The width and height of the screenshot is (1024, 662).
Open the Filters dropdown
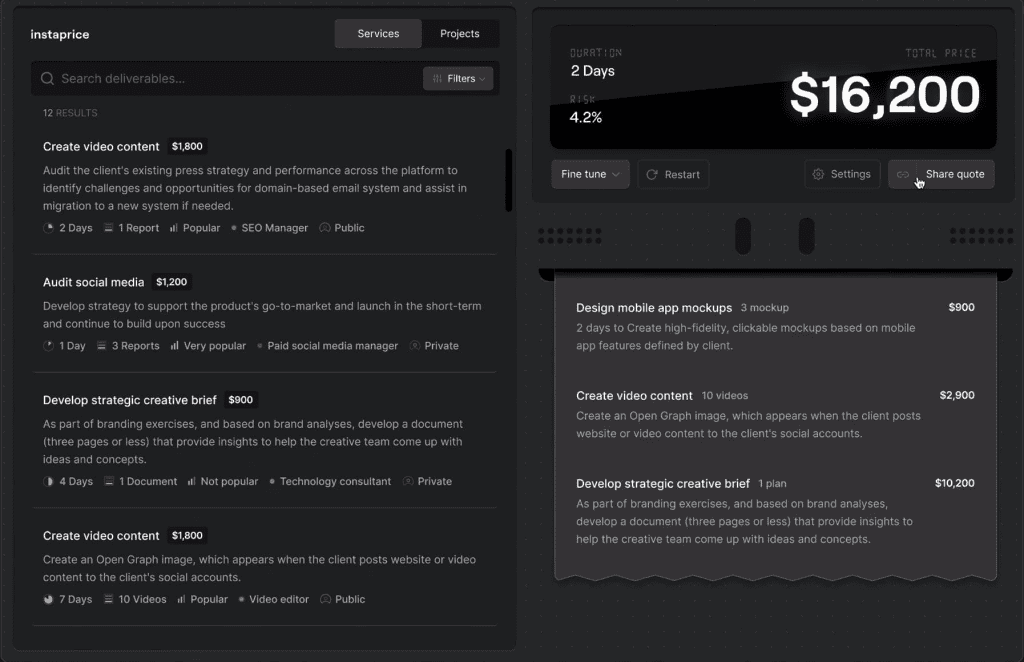(458, 79)
